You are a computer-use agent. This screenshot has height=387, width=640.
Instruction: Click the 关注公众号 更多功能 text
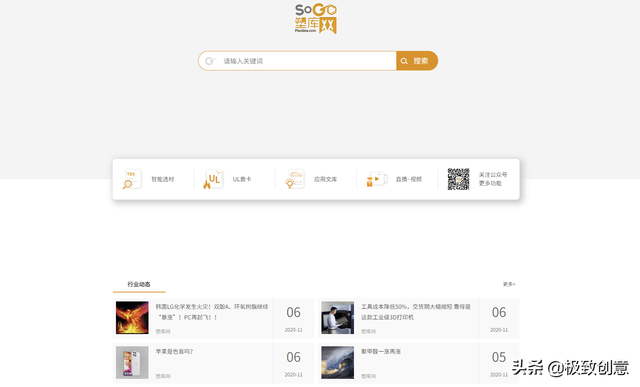493,179
